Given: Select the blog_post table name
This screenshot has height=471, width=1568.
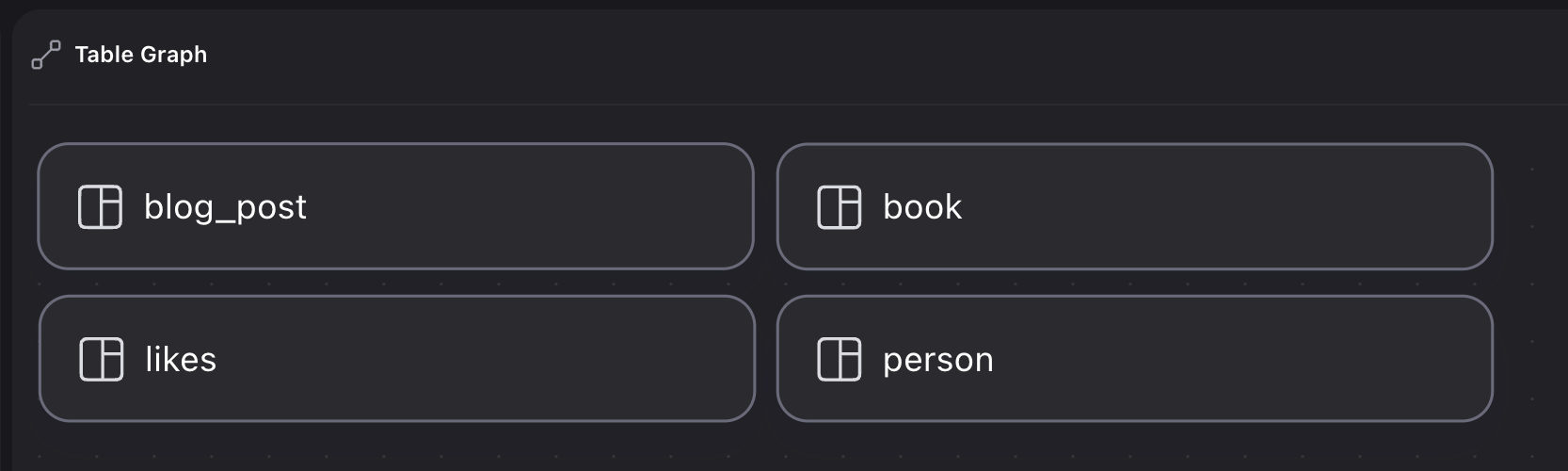Looking at the screenshot, I should 225,207.
